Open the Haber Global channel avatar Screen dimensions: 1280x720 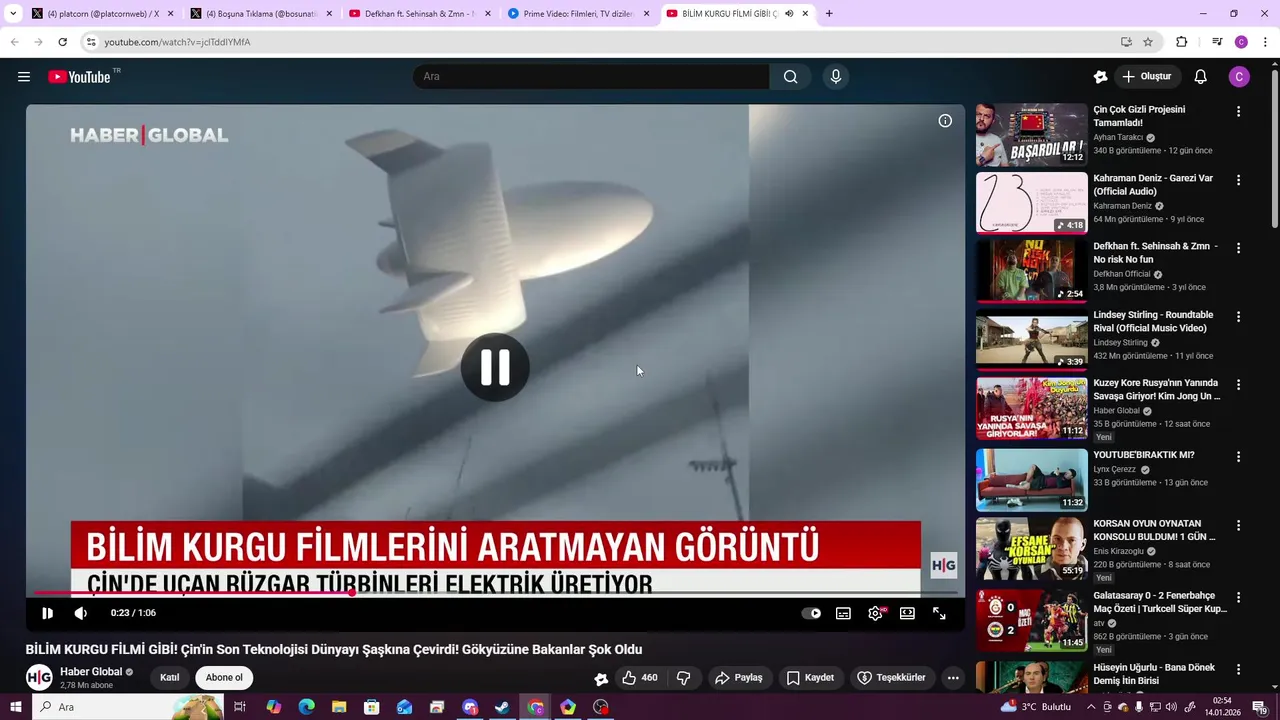[39, 678]
